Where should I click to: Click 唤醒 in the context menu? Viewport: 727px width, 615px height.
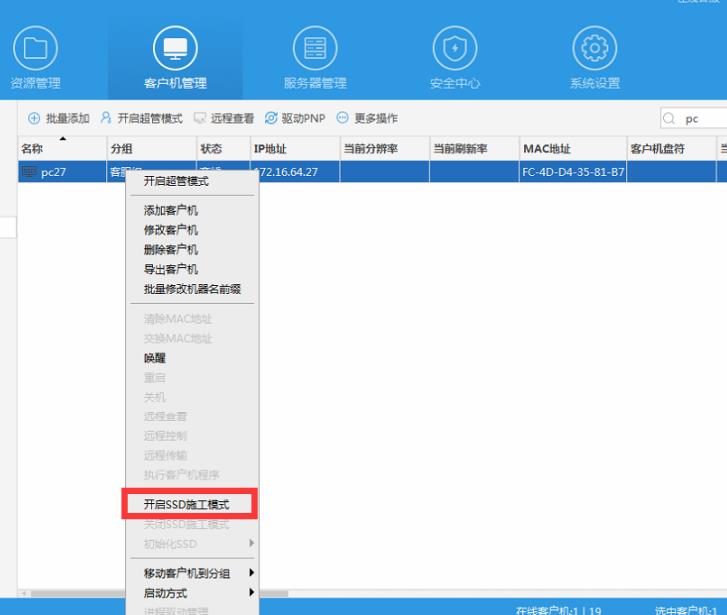coord(155,358)
